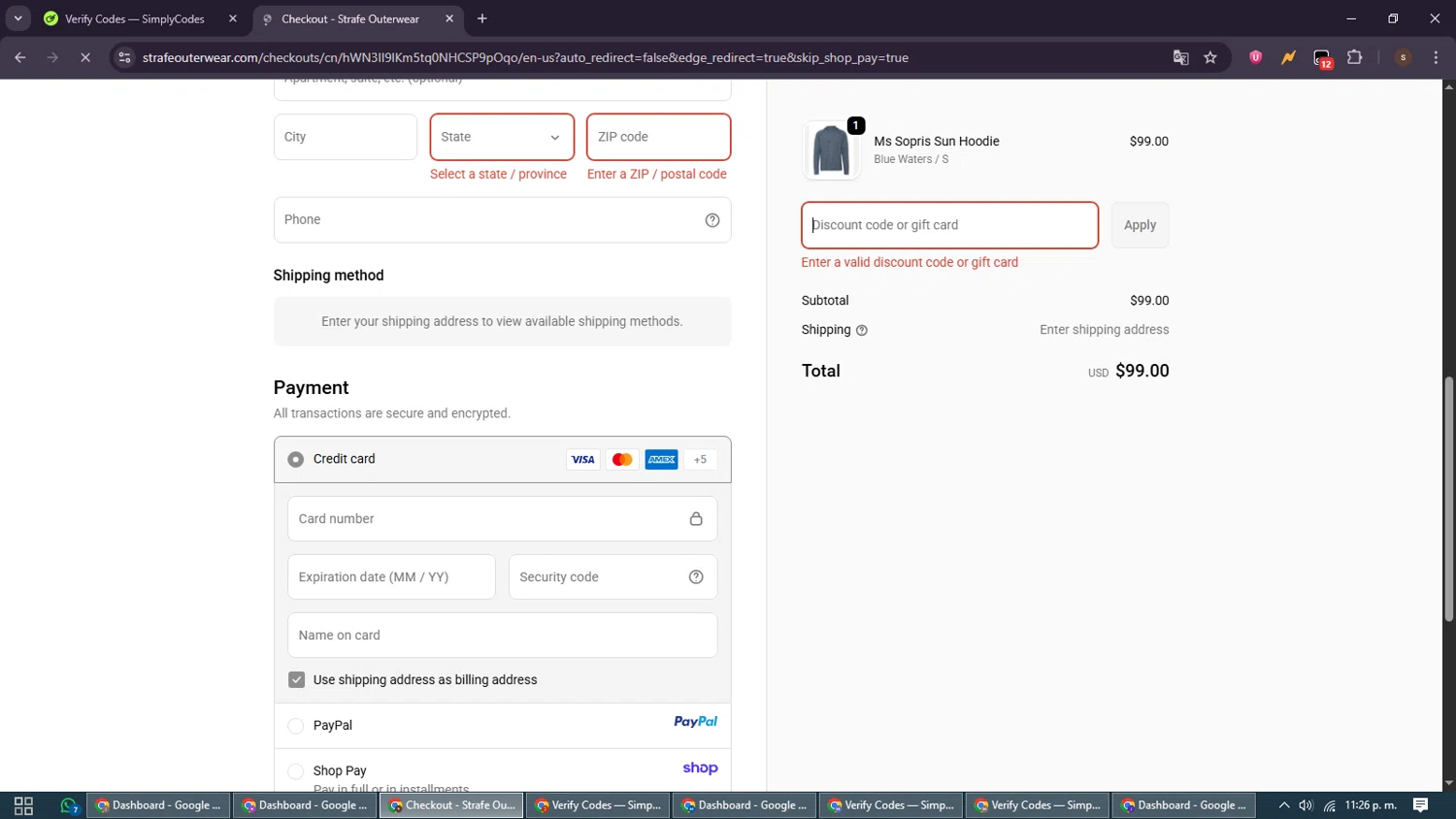Click the address bar URL

[x=525, y=57]
